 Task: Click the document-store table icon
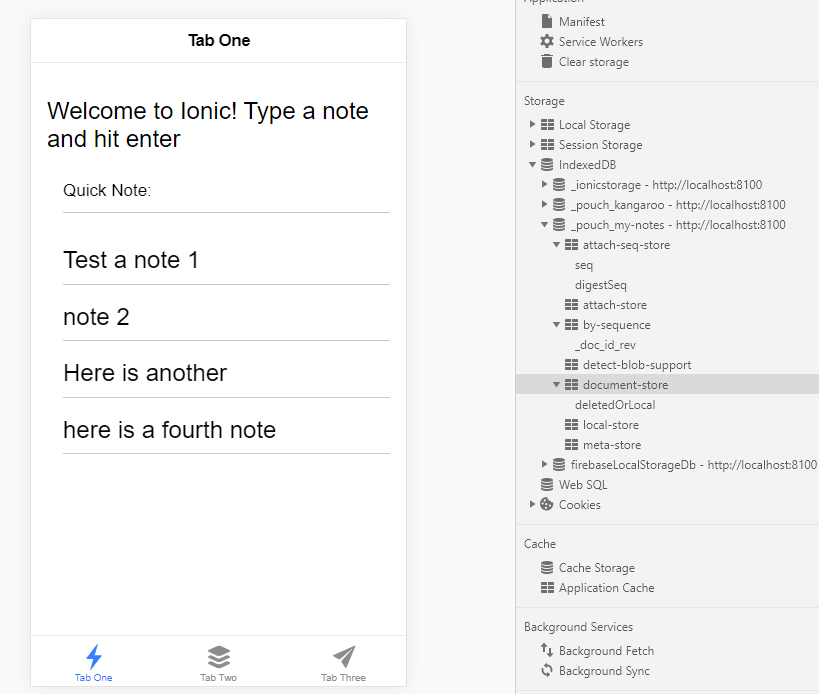[571, 384]
